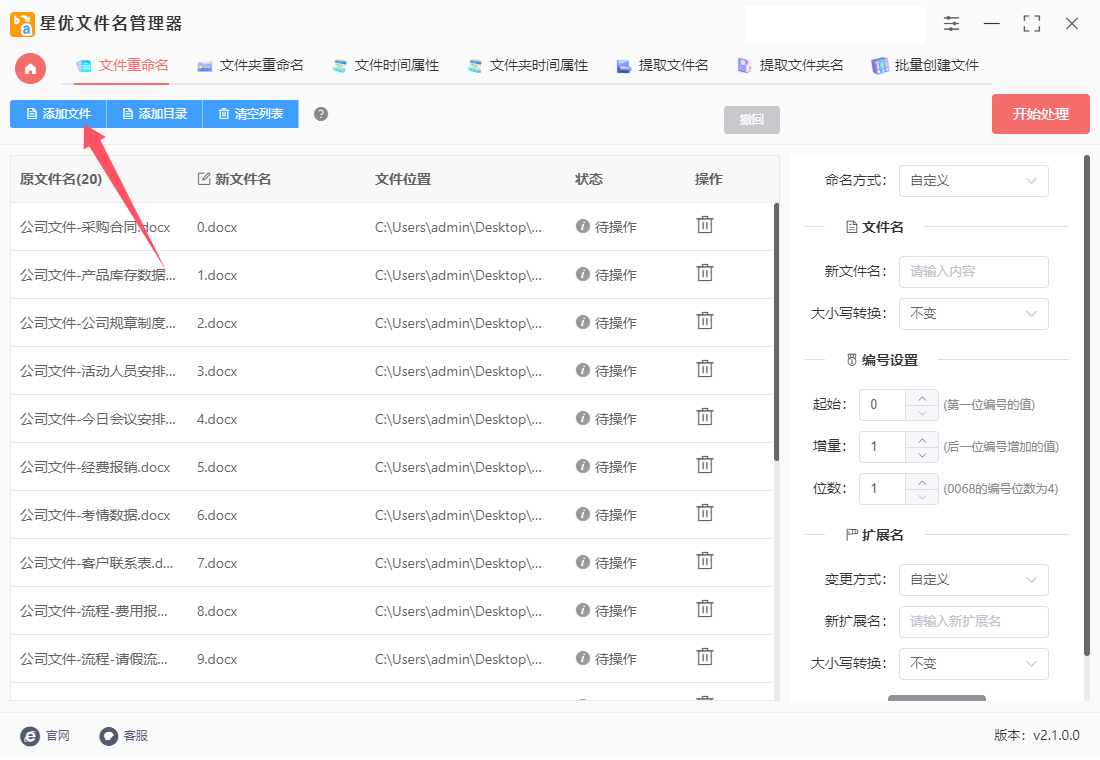The width and height of the screenshot is (1100, 760).
Task: Open 客服 customer service in footer
Action: (123, 735)
